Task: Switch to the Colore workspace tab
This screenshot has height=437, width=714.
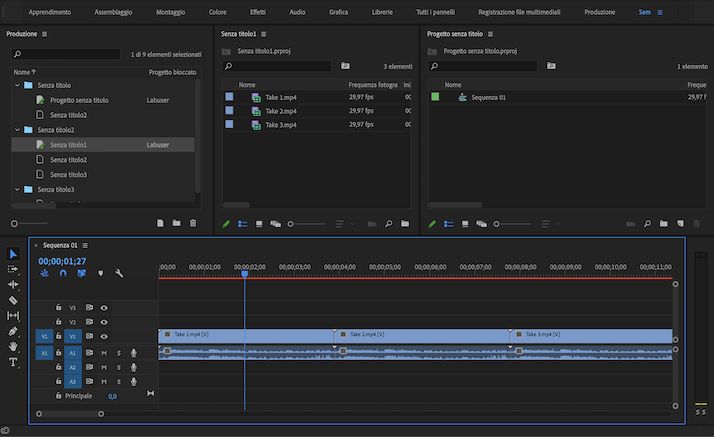Action: [217, 12]
